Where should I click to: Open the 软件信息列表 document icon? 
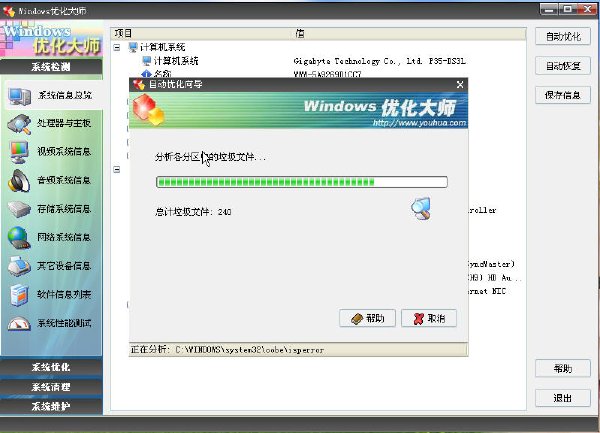tap(19, 295)
